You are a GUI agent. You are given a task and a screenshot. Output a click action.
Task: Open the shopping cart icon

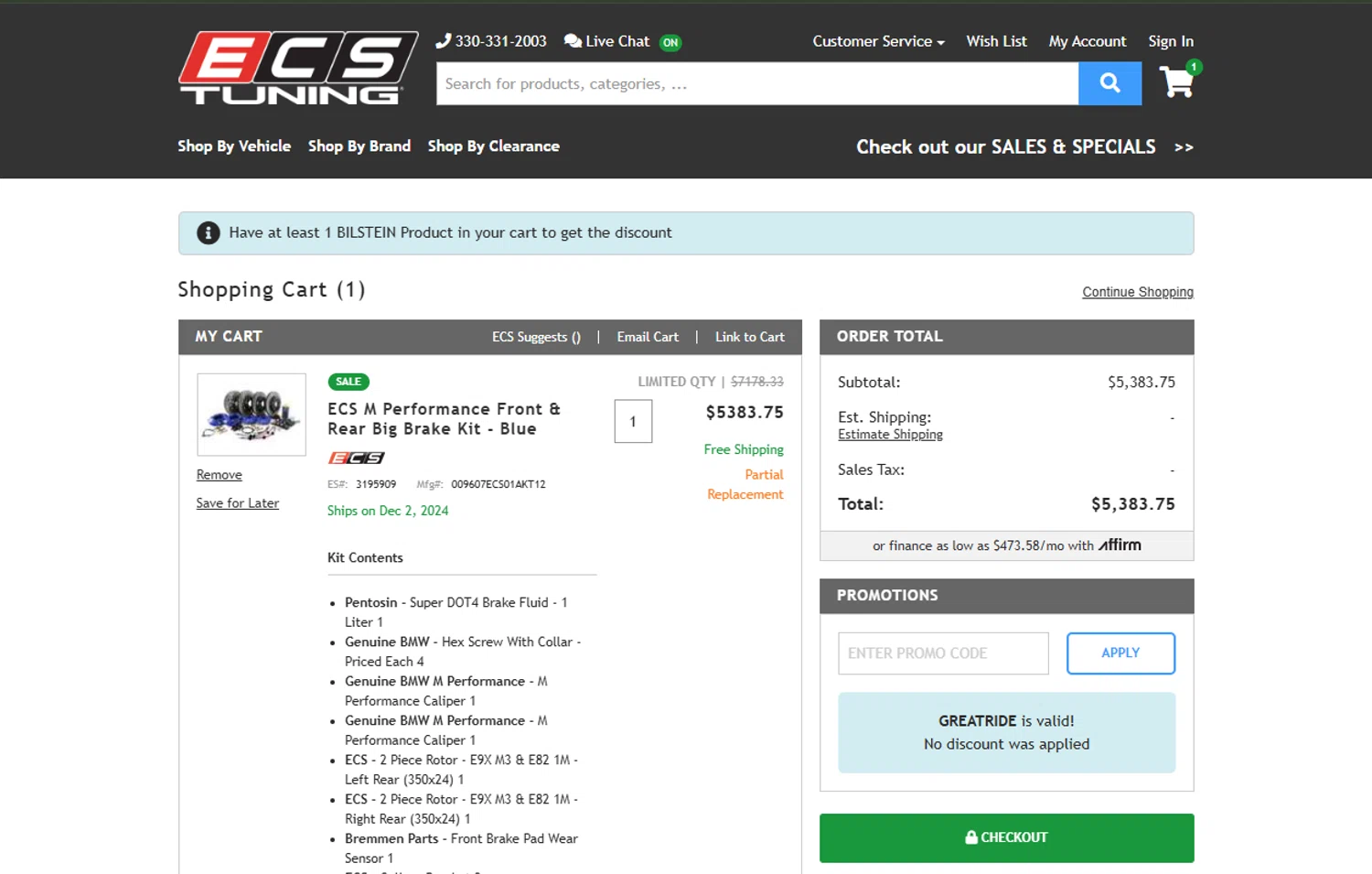(1178, 81)
